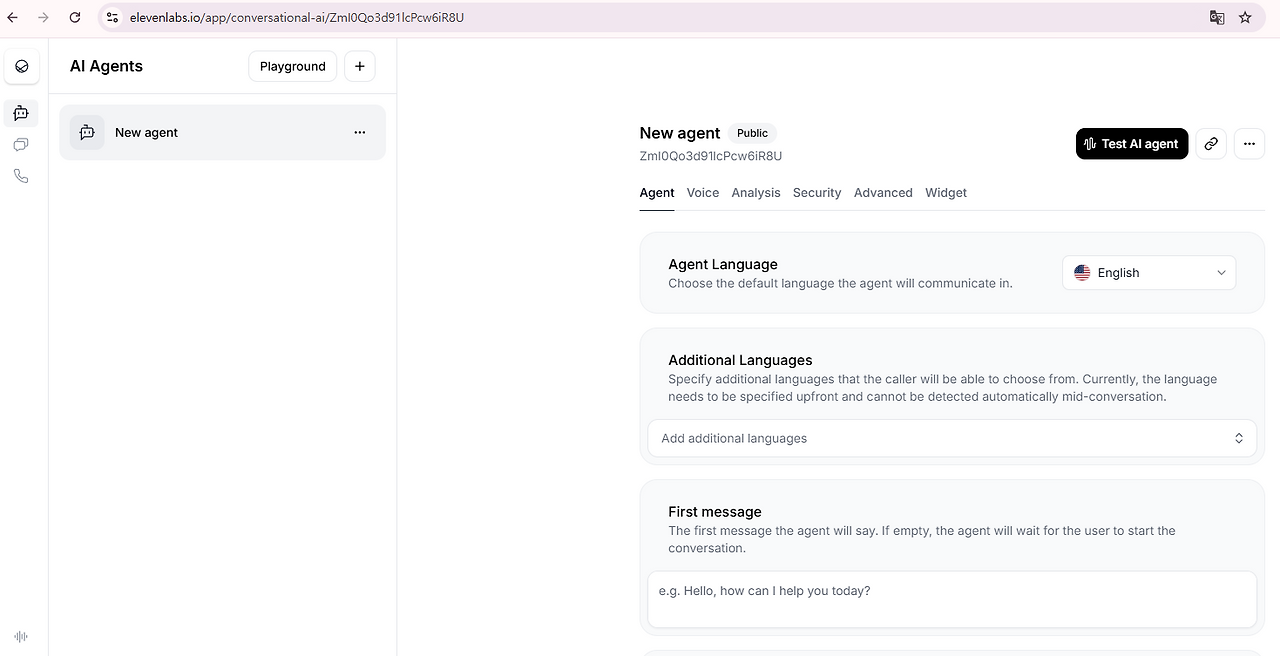Switch to the Agent tab
Viewport: 1280px width, 656px height.
[657, 192]
